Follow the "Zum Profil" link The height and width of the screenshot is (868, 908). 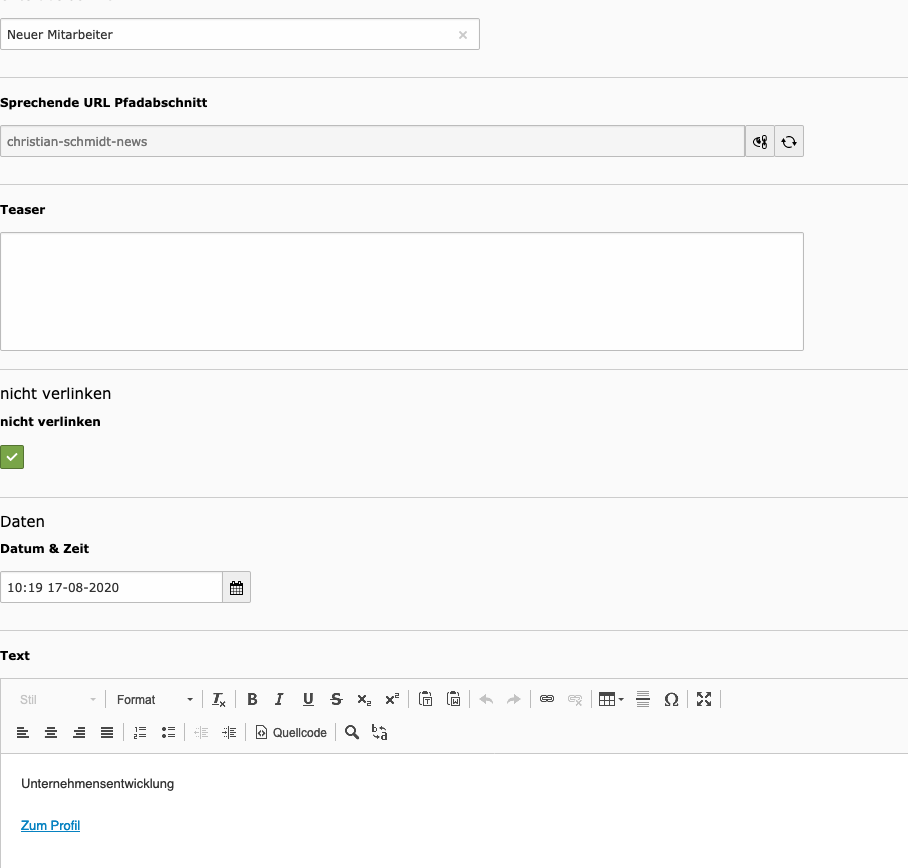pyautogui.click(x=50, y=826)
